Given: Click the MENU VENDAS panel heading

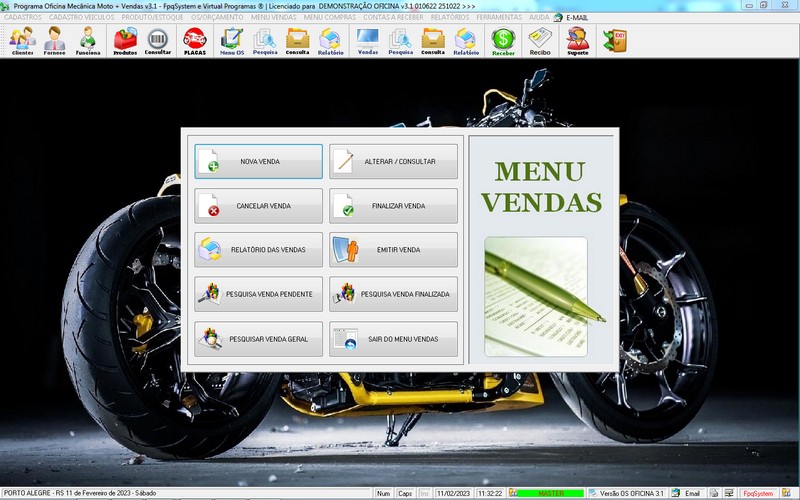Looking at the screenshot, I should [x=541, y=187].
